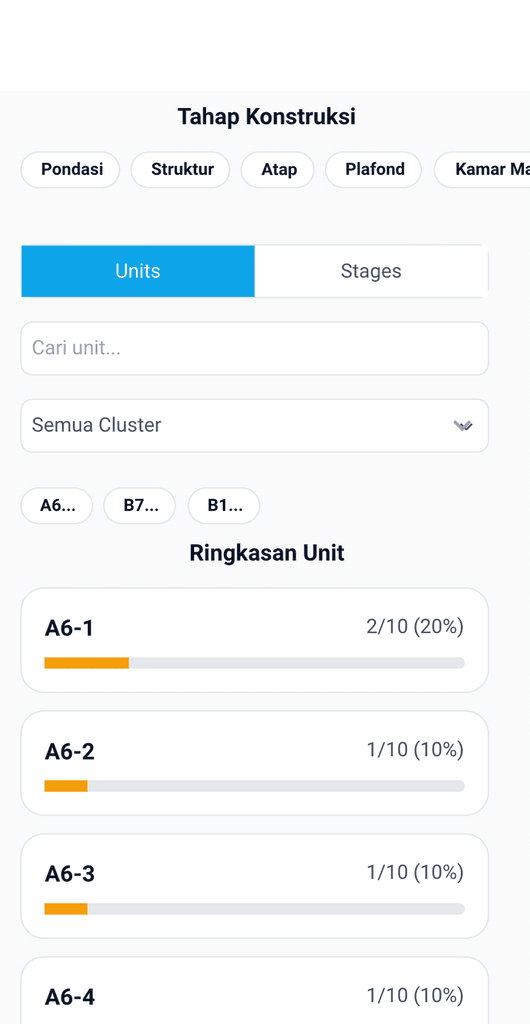Switch to the Stages tab
The image size is (530, 1024).
click(371, 271)
